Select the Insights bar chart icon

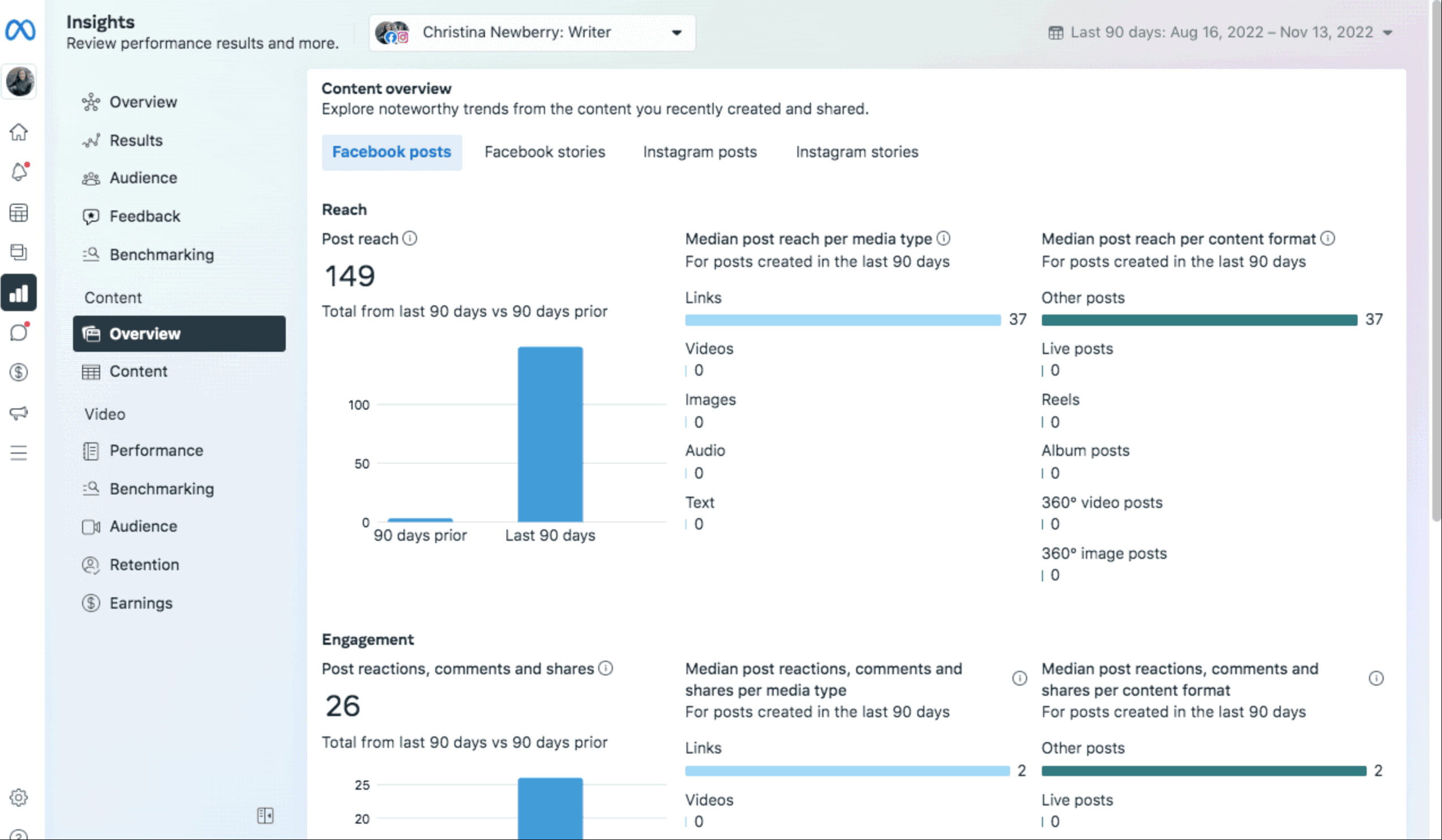(19, 293)
